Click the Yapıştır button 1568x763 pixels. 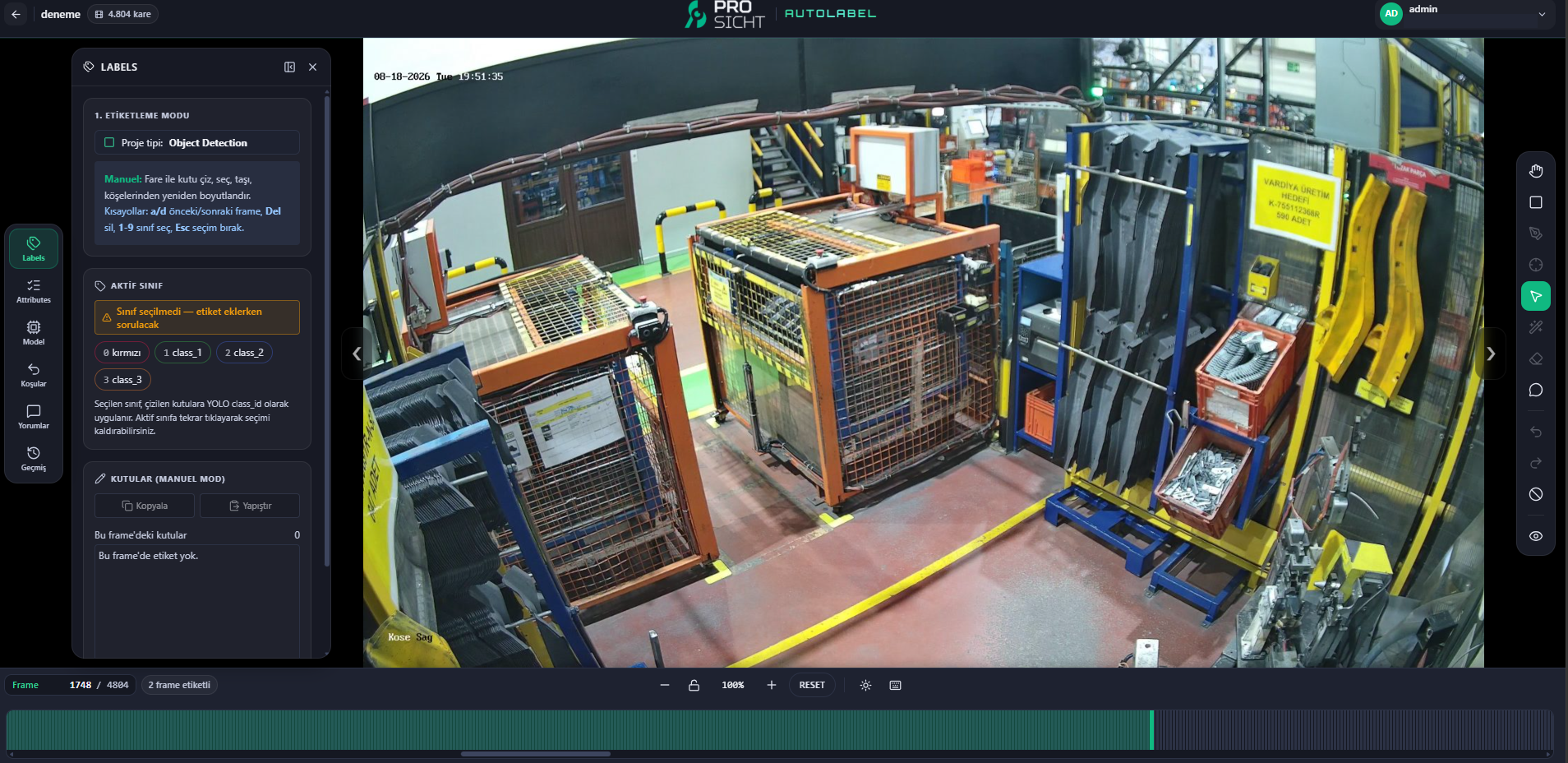(x=250, y=506)
